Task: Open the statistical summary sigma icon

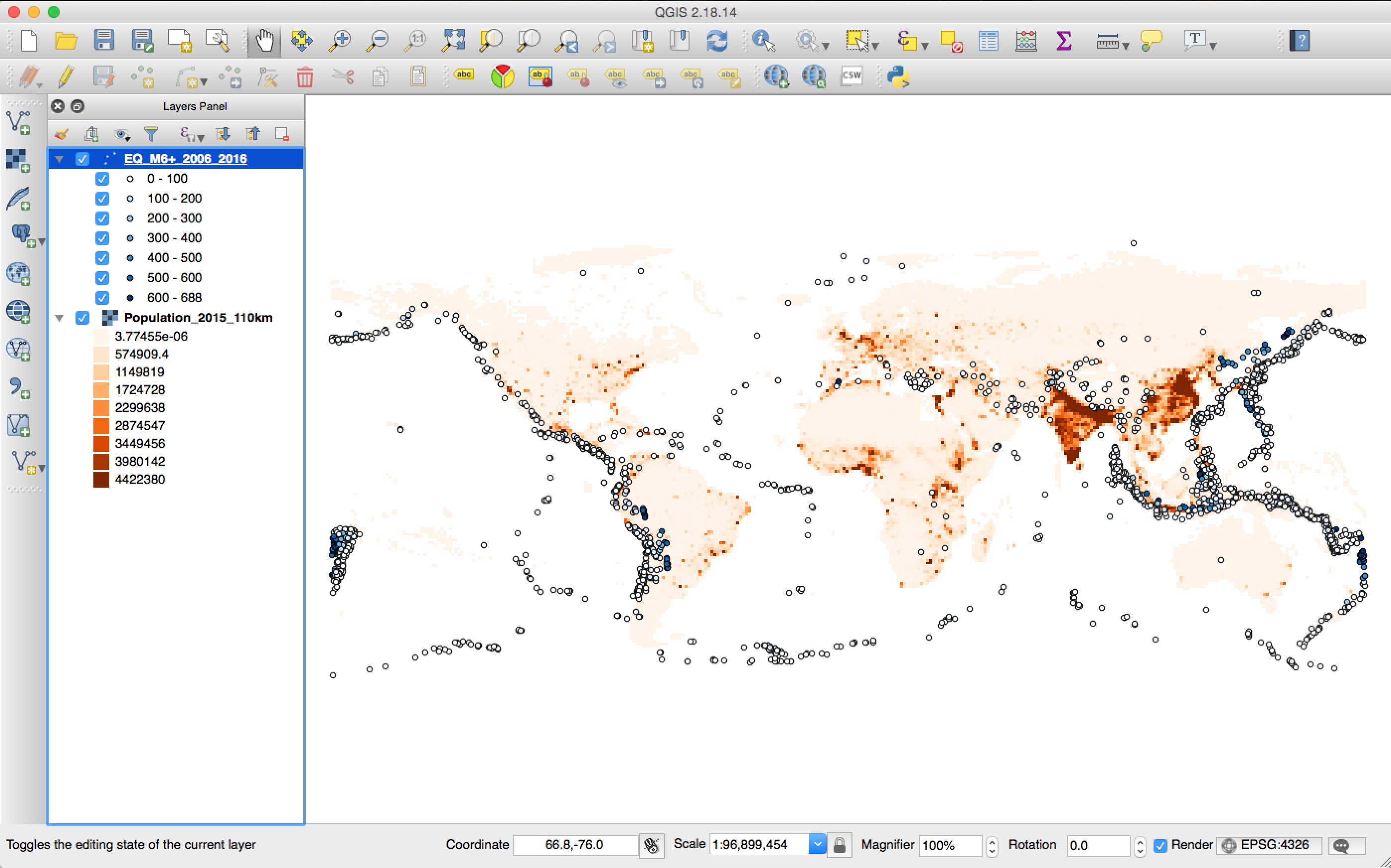Action: click(x=1064, y=41)
